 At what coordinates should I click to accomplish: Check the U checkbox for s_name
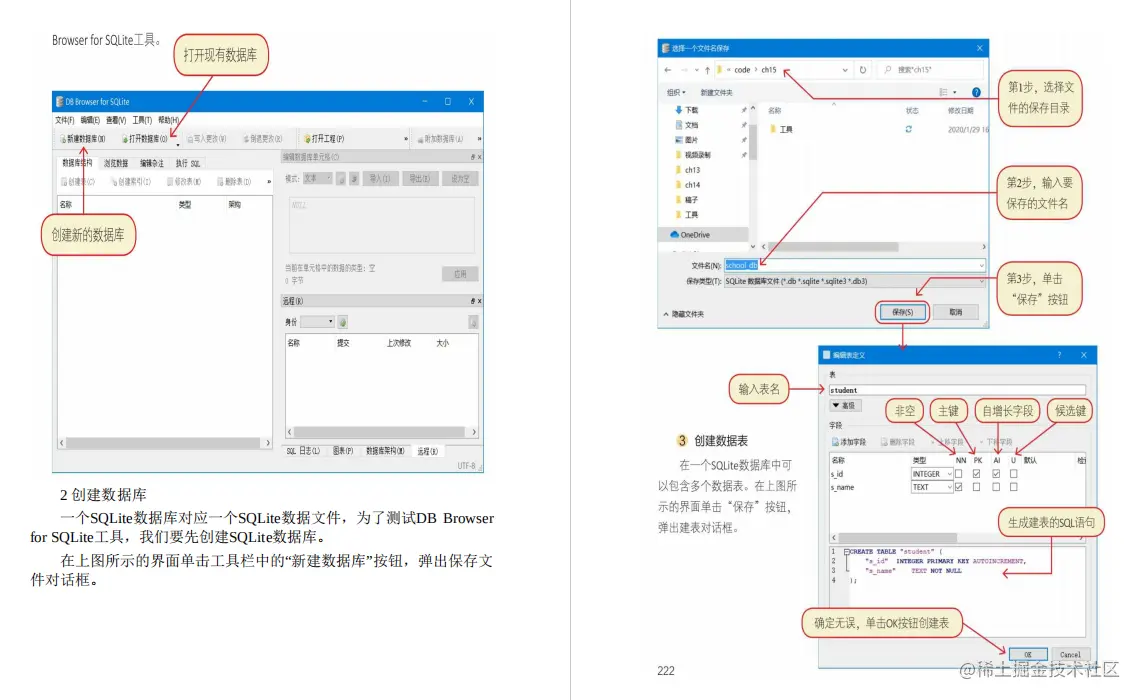click(1013, 487)
